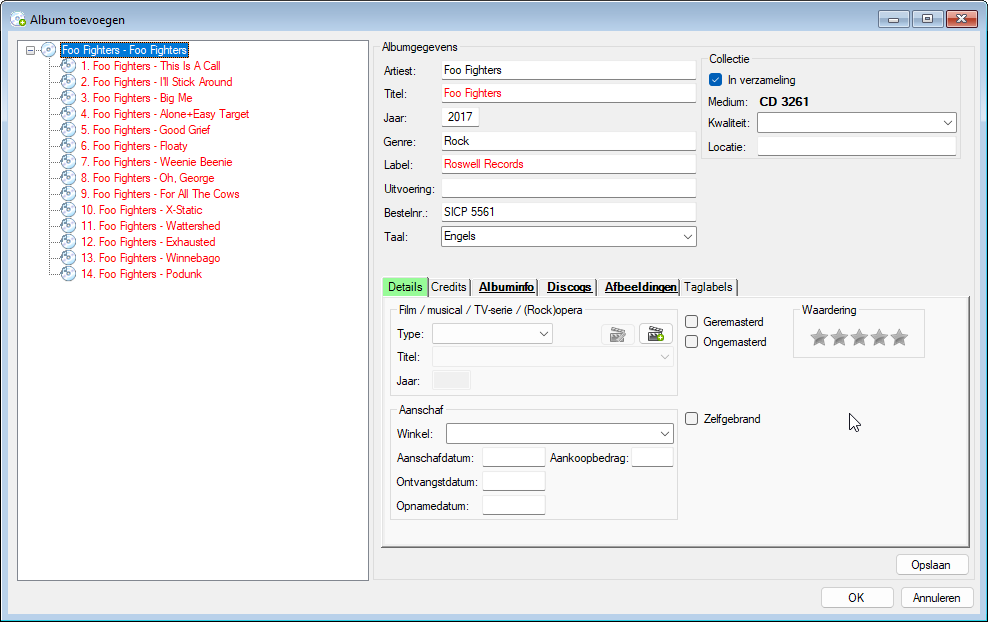Click the track icon beside Wattershed
The width and height of the screenshot is (988, 622).
(x=68, y=226)
